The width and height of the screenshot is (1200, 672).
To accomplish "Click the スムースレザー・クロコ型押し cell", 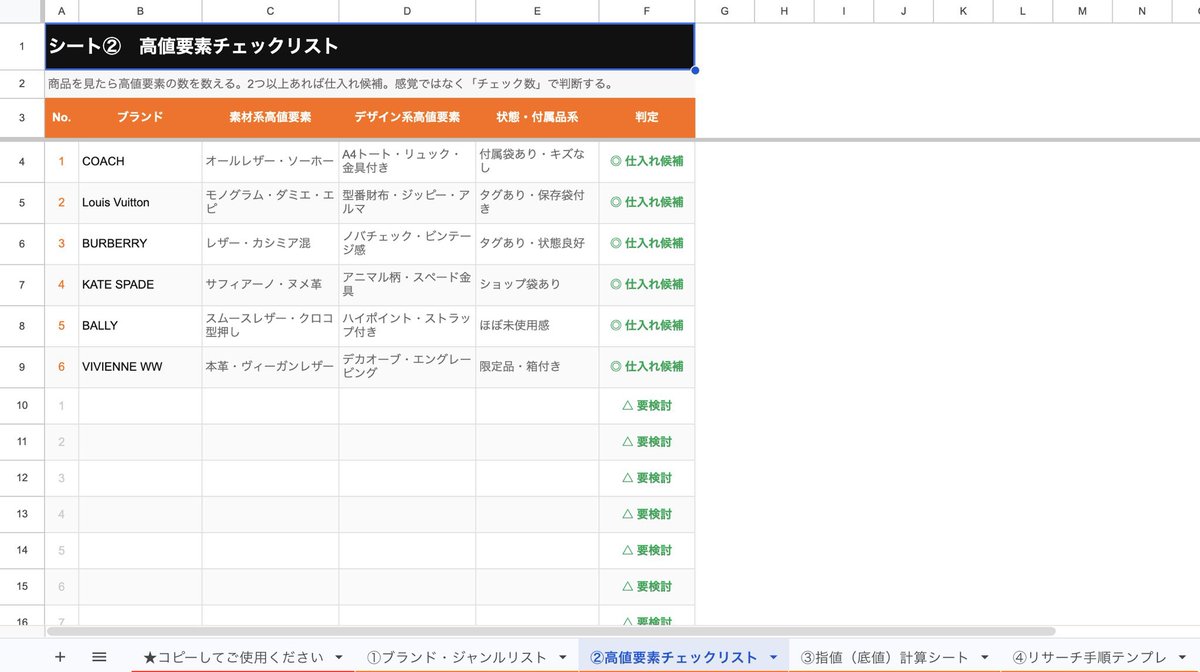I will pyautogui.click(x=270, y=325).
